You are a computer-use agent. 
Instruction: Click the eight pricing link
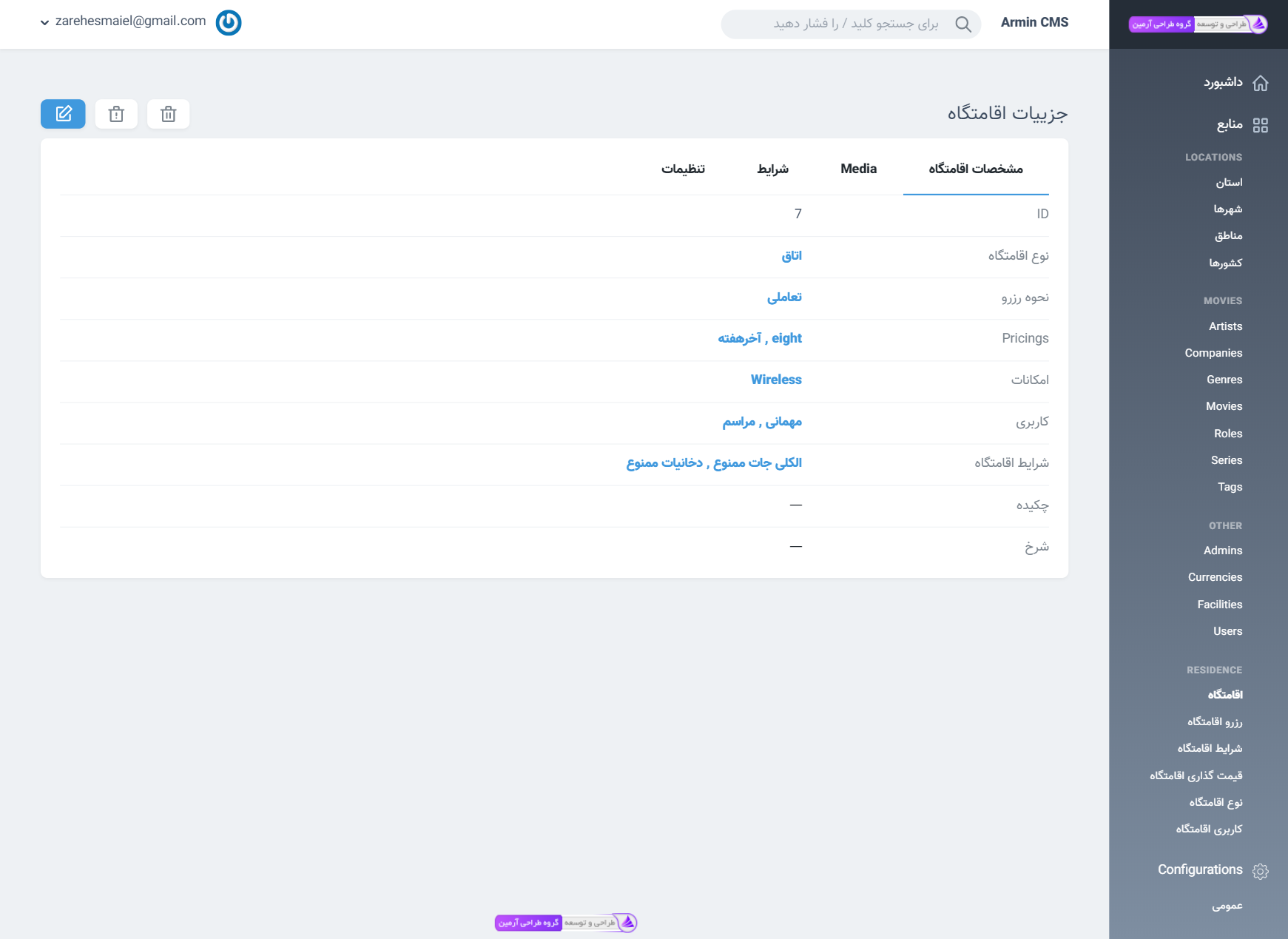(x=786, y=338)
